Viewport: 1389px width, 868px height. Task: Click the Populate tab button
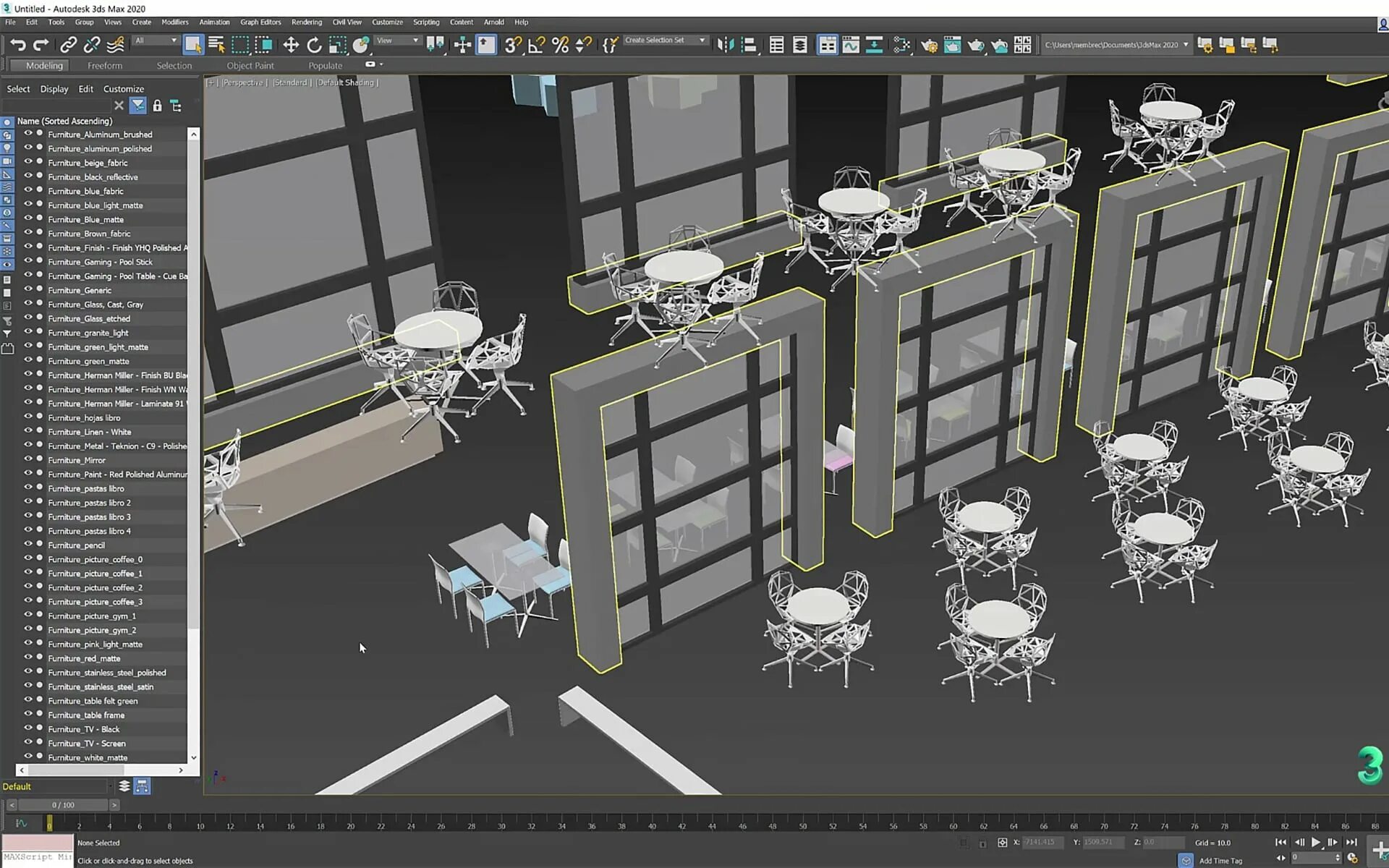[325, 64]
